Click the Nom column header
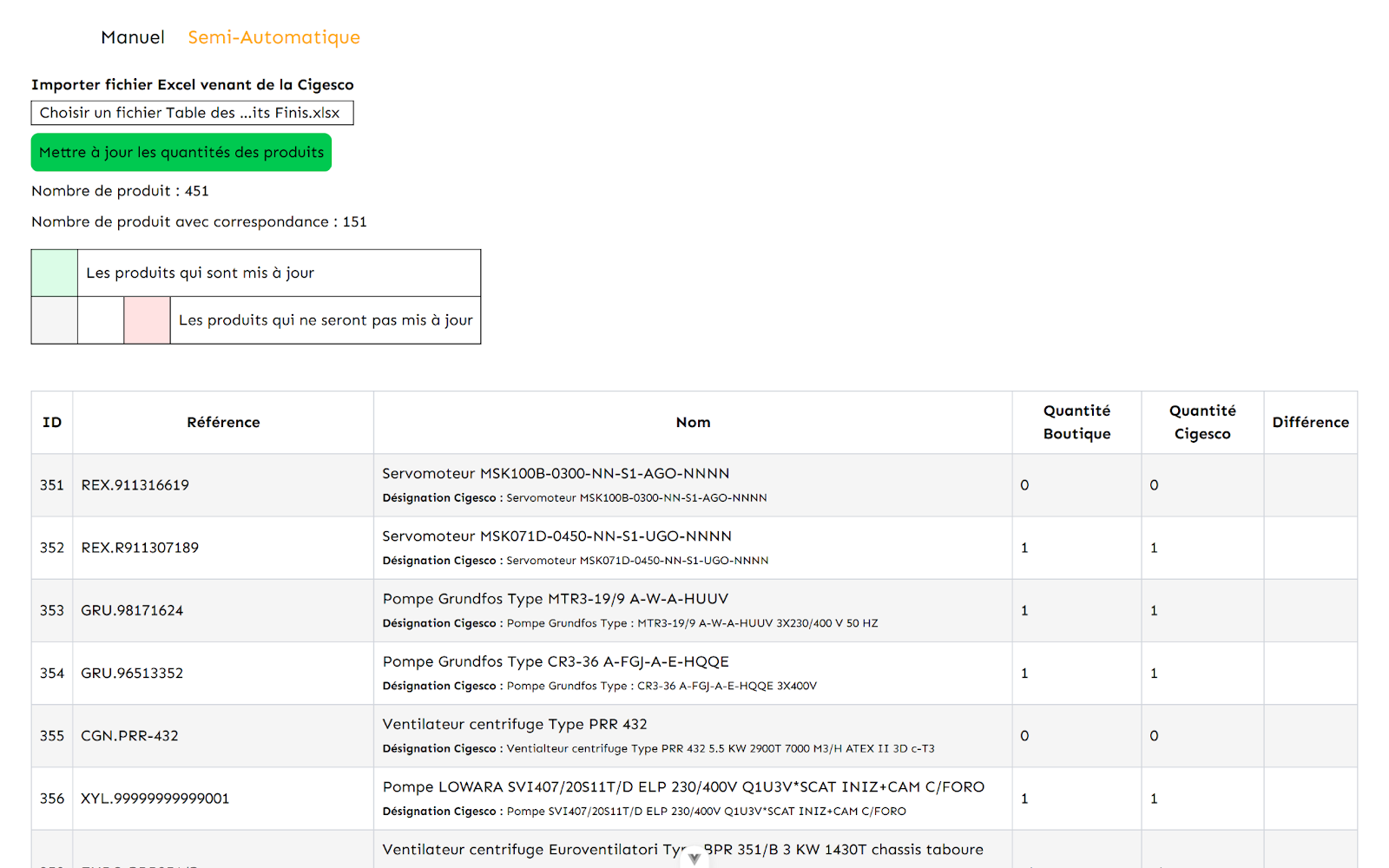Viewport: 1389px width, 868px height. (693, 423)
